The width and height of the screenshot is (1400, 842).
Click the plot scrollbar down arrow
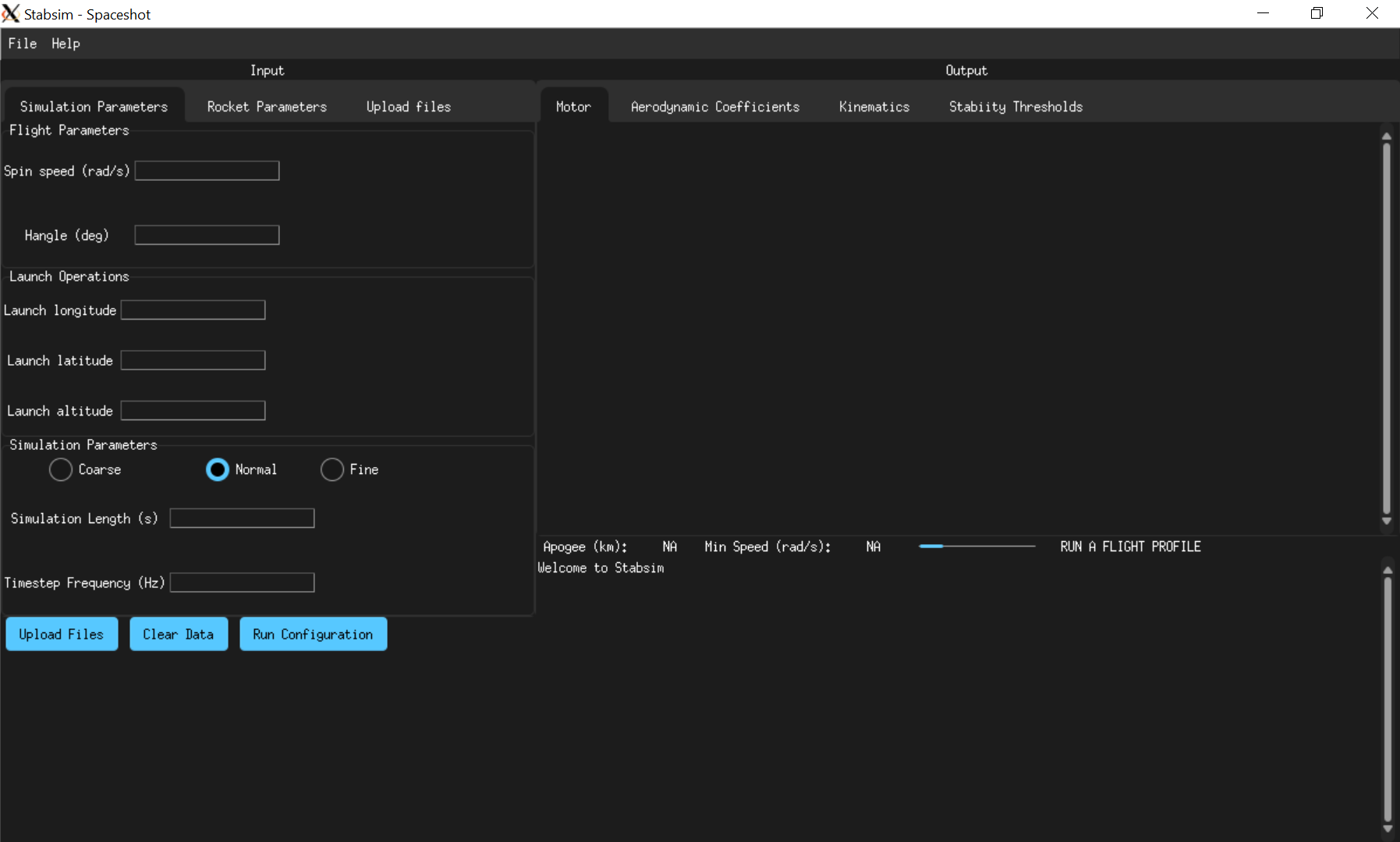[x=1387, y=521]
